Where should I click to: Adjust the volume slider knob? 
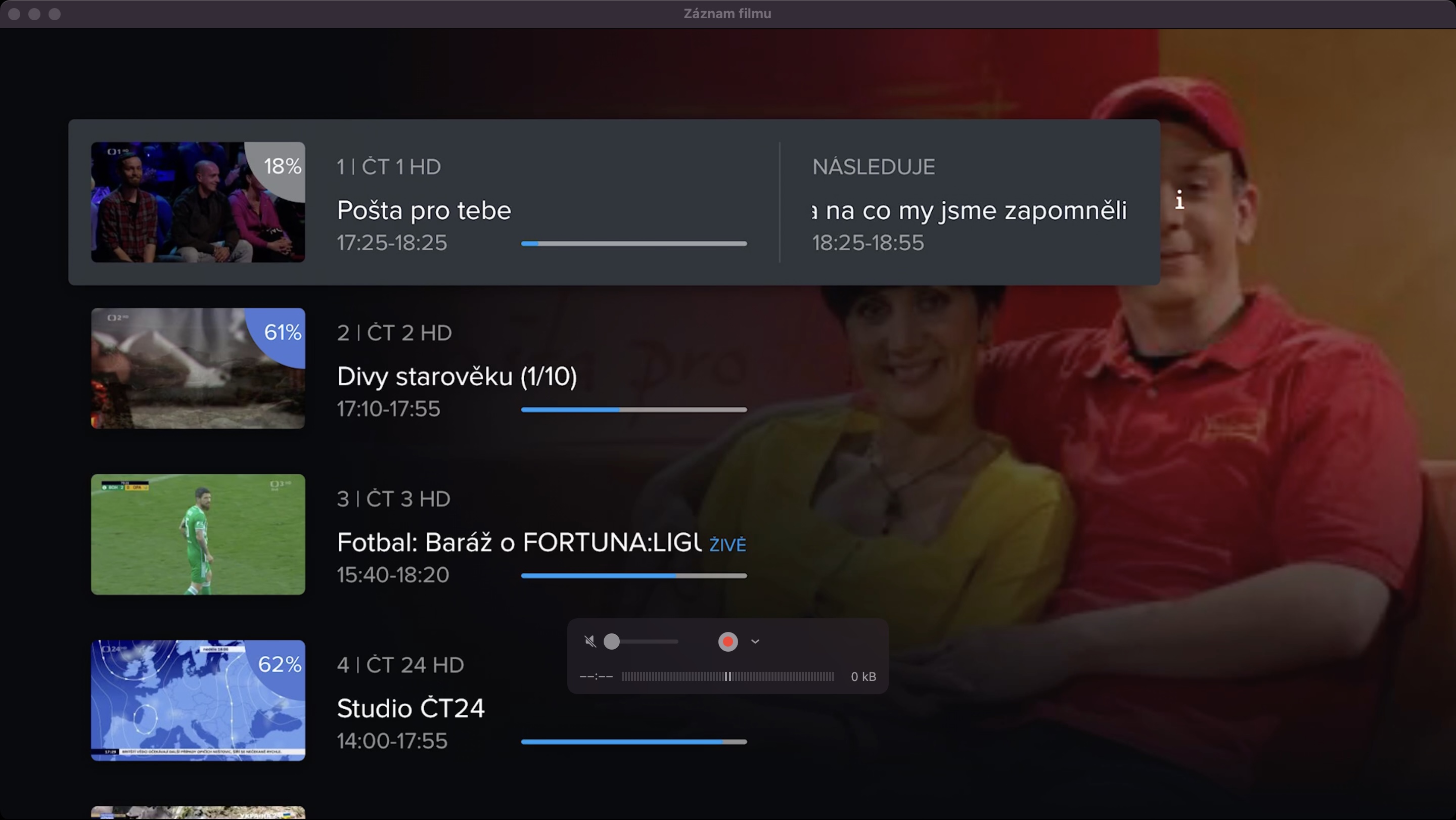click(612, 642)
